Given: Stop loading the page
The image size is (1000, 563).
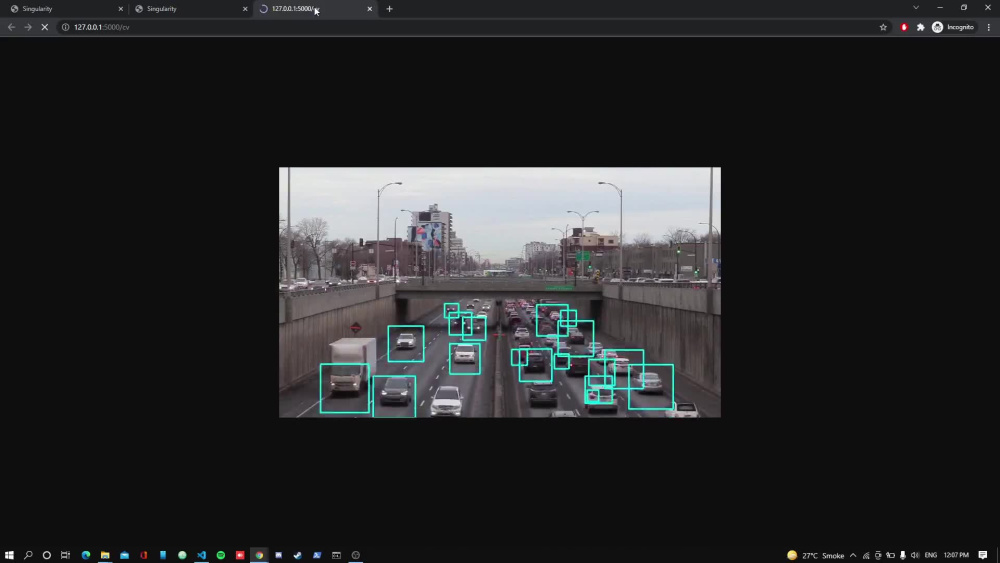Looking at the screenshot, I should pyautogui.click(x=45, y=27).
